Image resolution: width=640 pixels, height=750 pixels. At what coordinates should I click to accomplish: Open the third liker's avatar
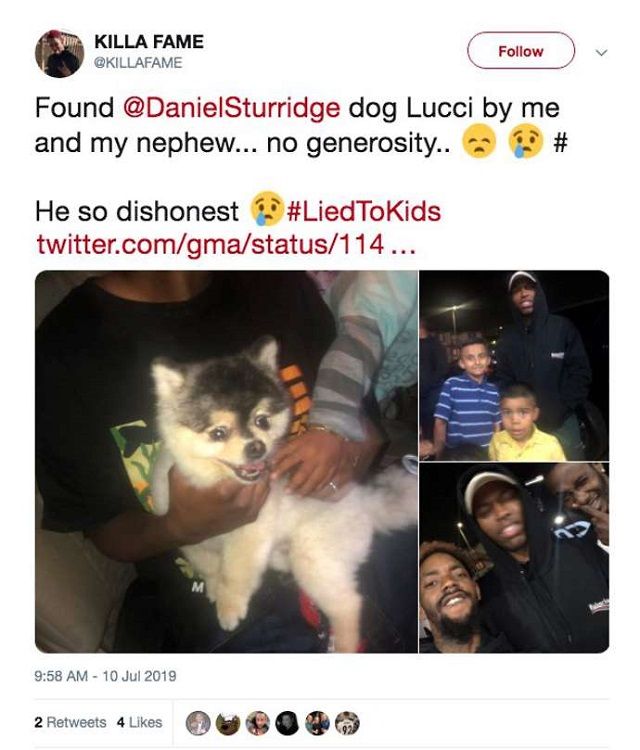coord(258,723)
